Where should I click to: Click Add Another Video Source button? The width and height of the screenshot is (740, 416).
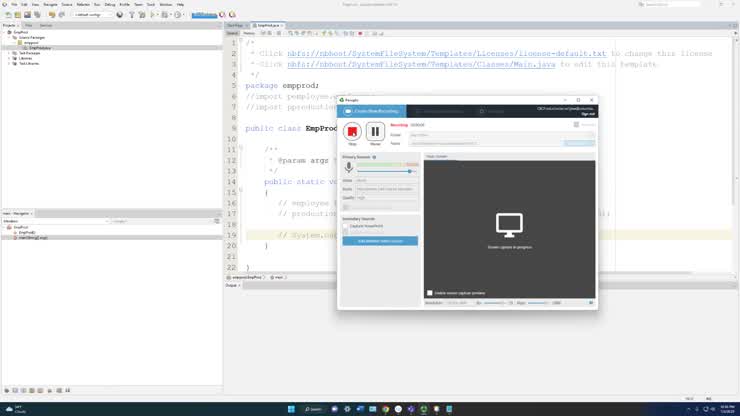tap(380, 241)
